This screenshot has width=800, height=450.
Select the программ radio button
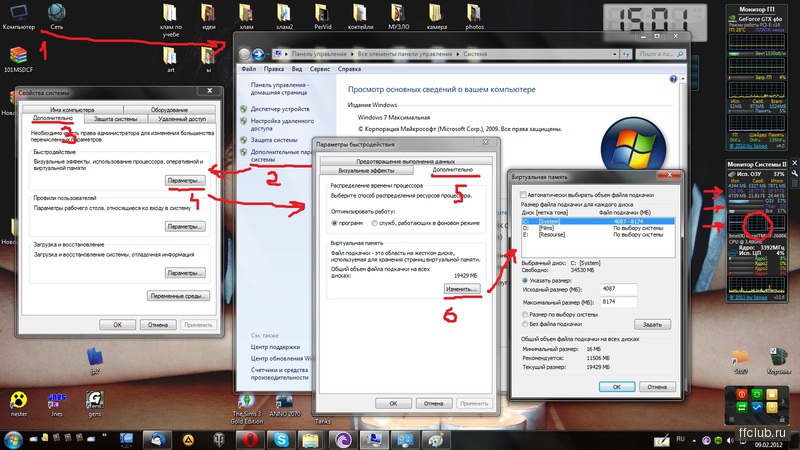[x=334, y=223]
